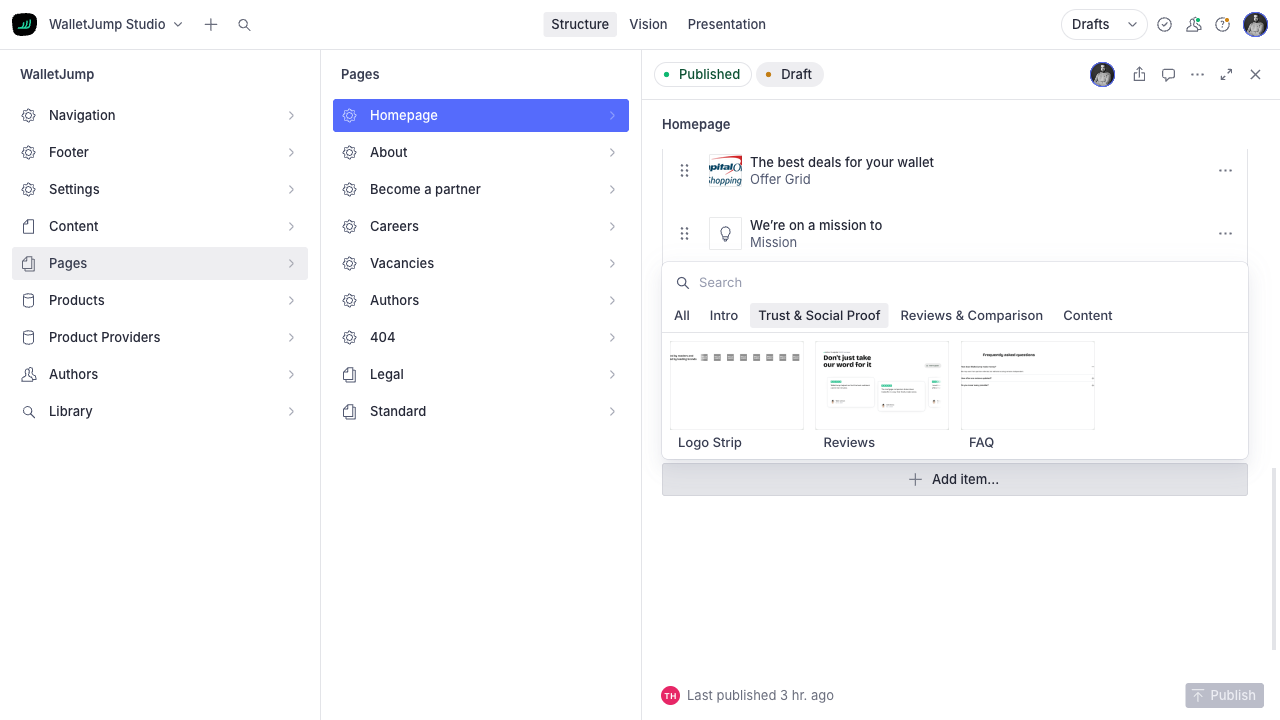Screen dimensions: 1280x720
Task: Expand Navigation using its chevron arrow
Action: tap(291, 115)
